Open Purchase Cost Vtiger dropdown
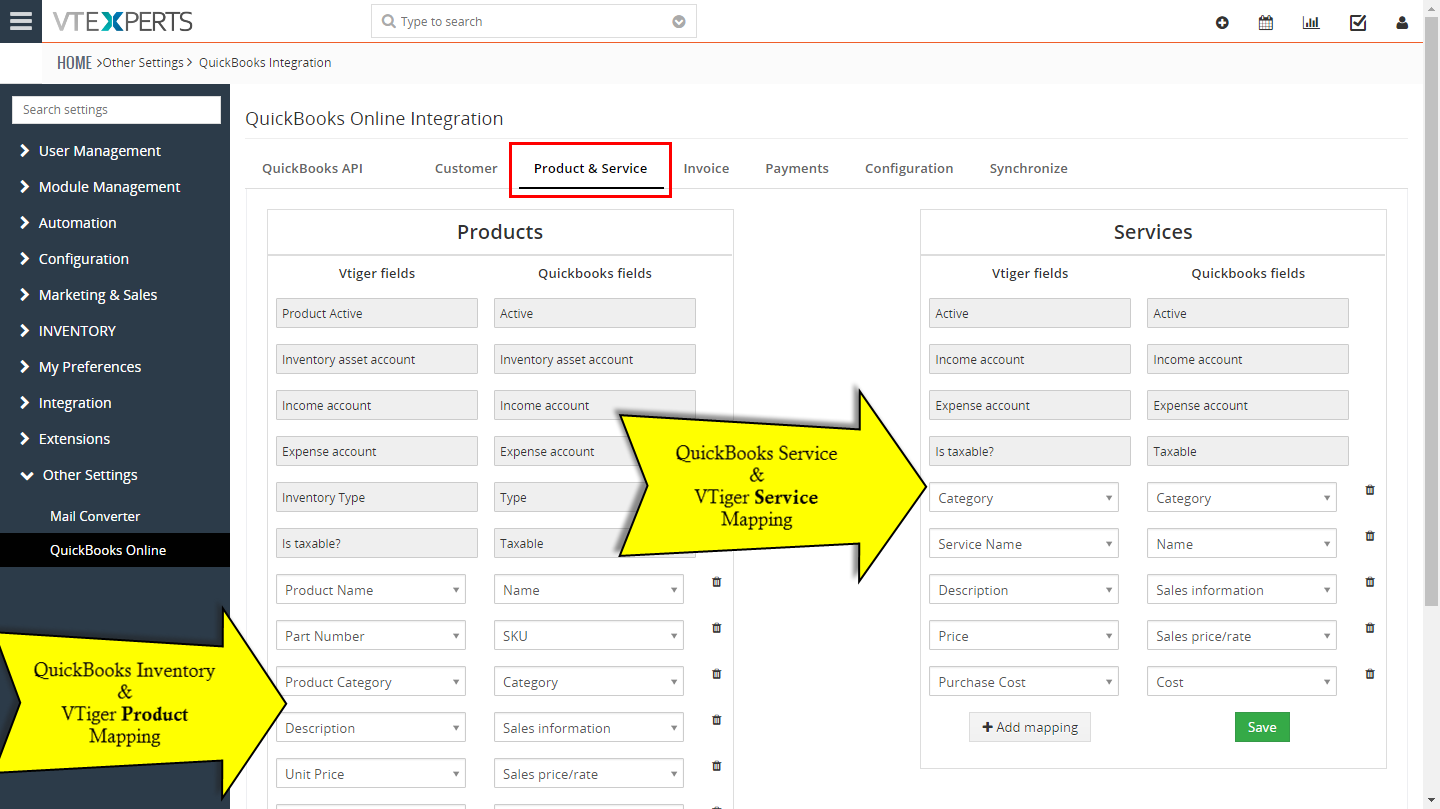Viewport: 1440px width, 809px height. click(1024, 682)
